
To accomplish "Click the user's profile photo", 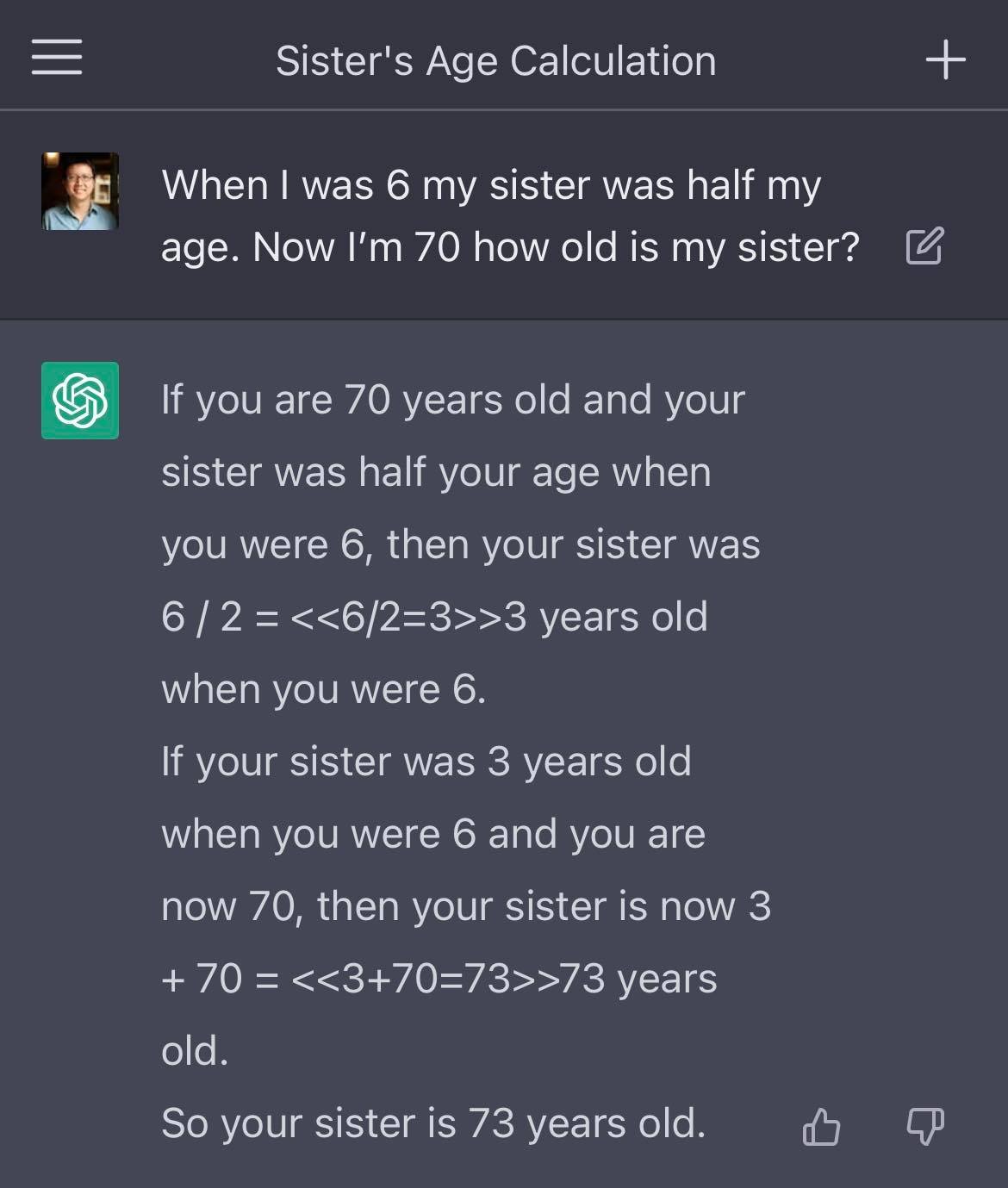I will click(80, 191).
